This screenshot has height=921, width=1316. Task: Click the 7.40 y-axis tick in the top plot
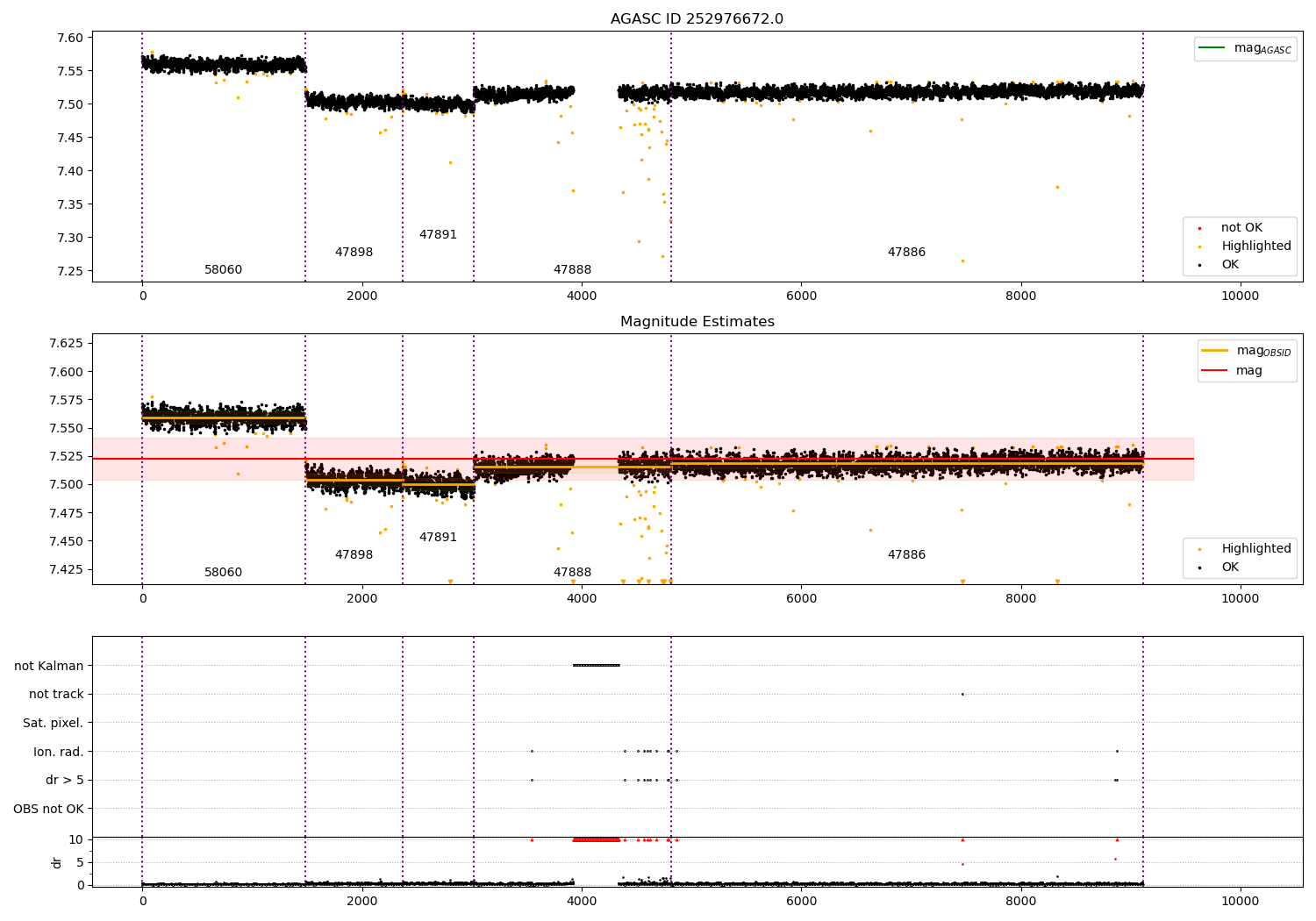click(x=71, y=171)
